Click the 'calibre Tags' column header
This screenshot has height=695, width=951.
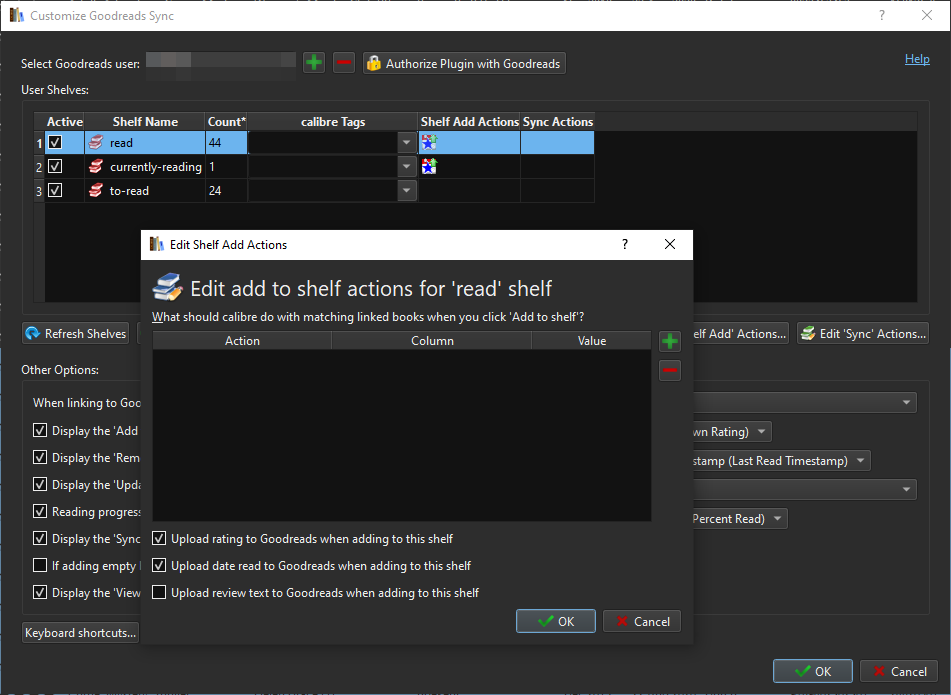click(x=332, y=121)
